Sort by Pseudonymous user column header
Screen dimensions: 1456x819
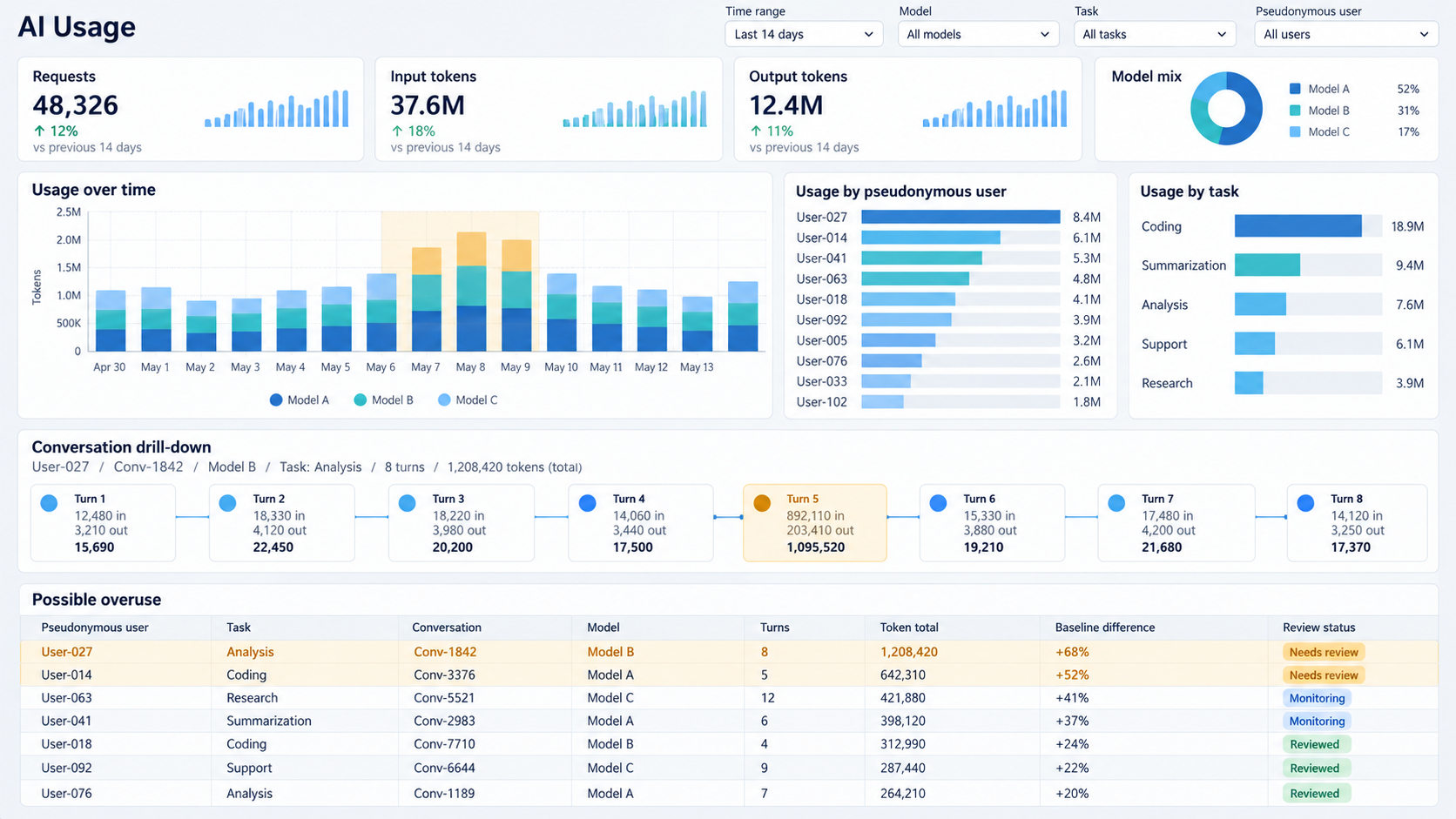point(95,628)
